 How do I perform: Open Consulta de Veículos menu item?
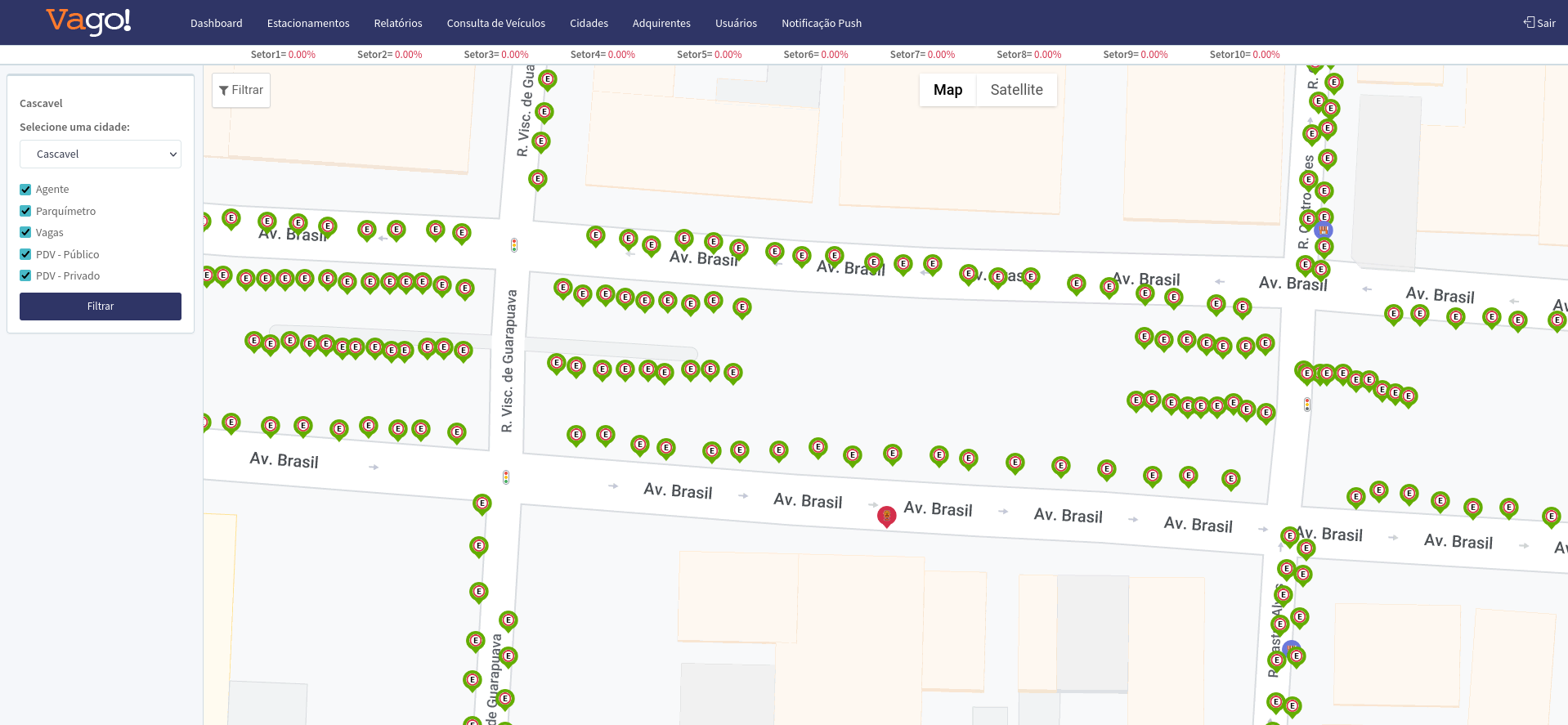coord(495,23)
